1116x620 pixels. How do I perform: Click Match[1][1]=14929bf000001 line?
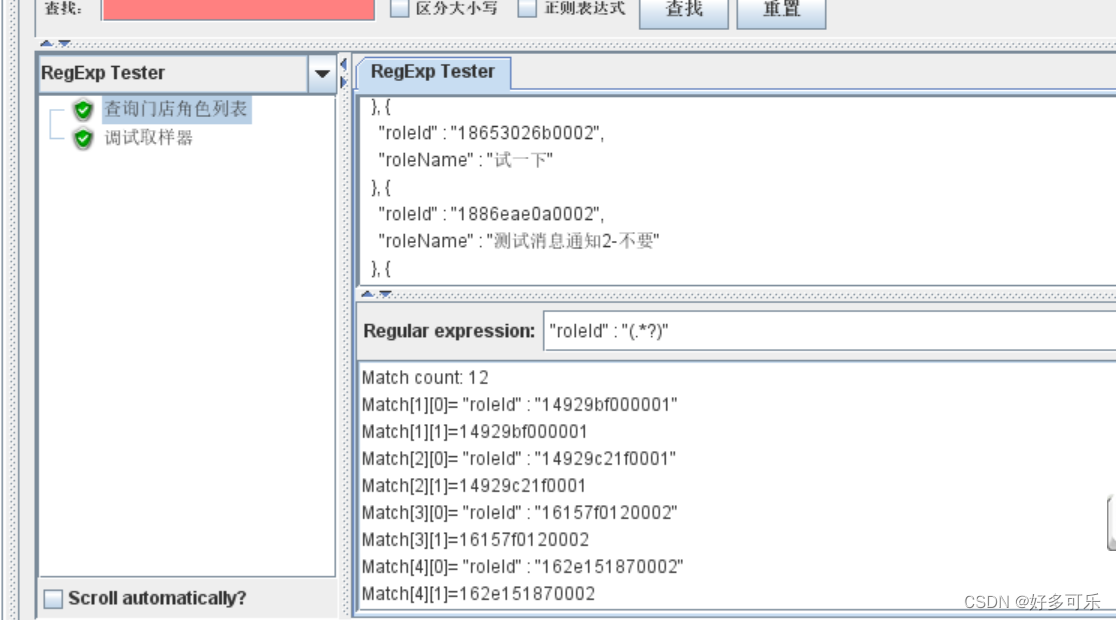point(475,431)
